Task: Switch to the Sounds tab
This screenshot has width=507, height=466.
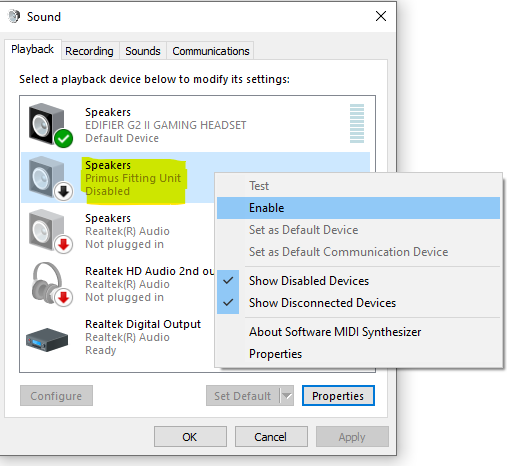Action: (143, 51)
